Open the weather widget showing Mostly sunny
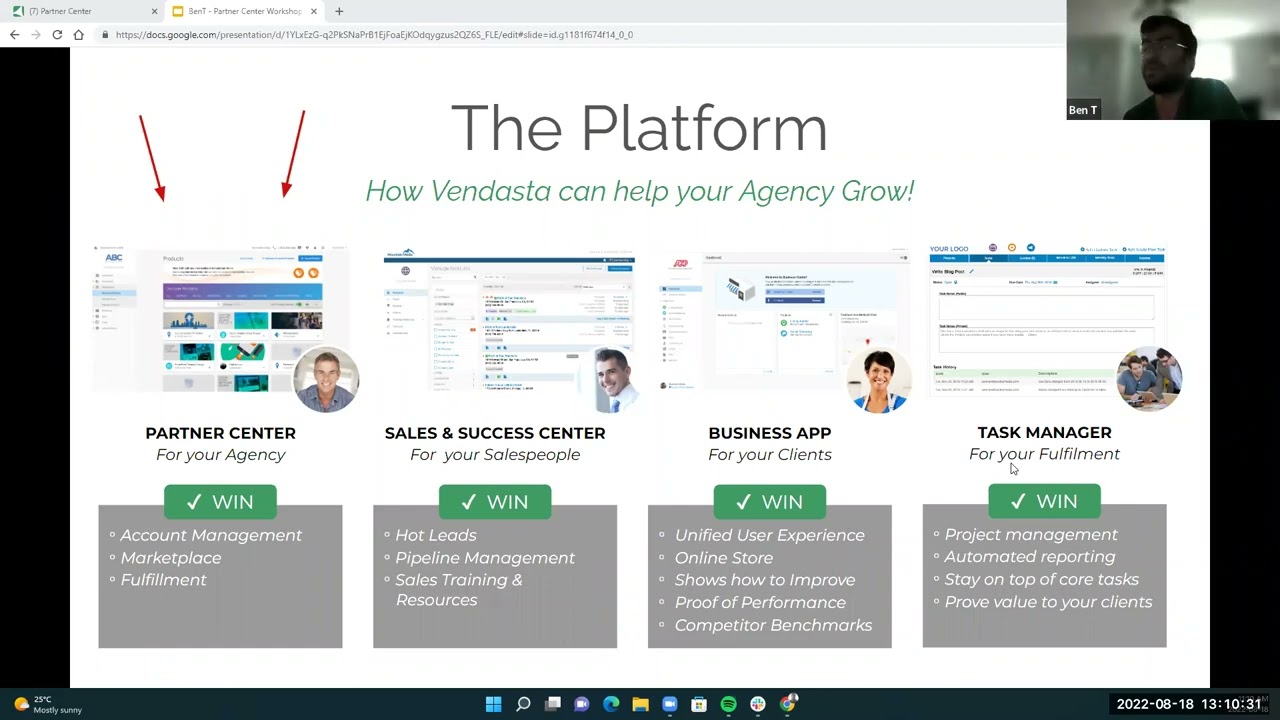Viewport: 1280px width, 720px height. (48, 704)
